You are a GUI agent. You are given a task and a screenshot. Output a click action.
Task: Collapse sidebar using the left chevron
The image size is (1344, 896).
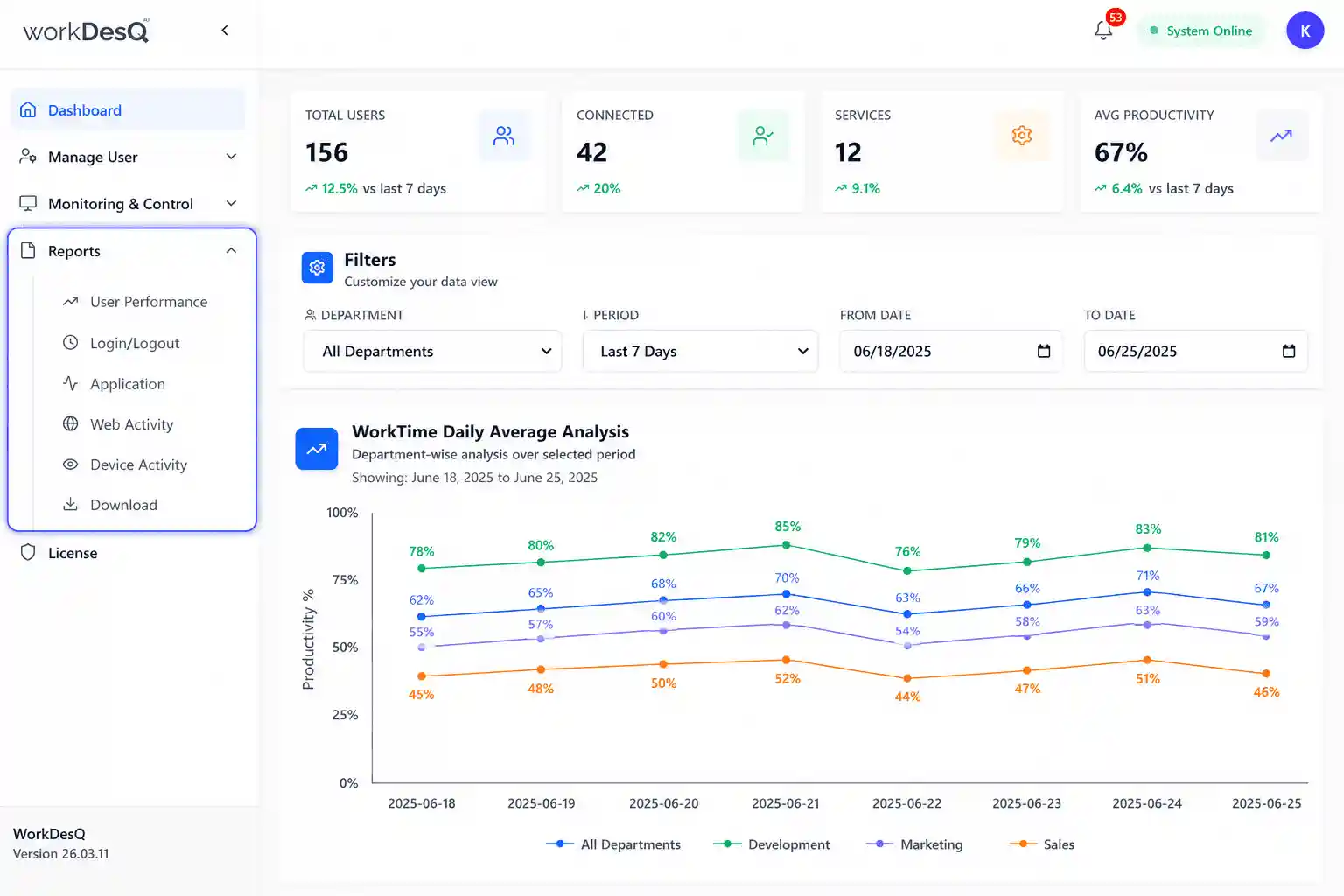(x=225, y=31)
